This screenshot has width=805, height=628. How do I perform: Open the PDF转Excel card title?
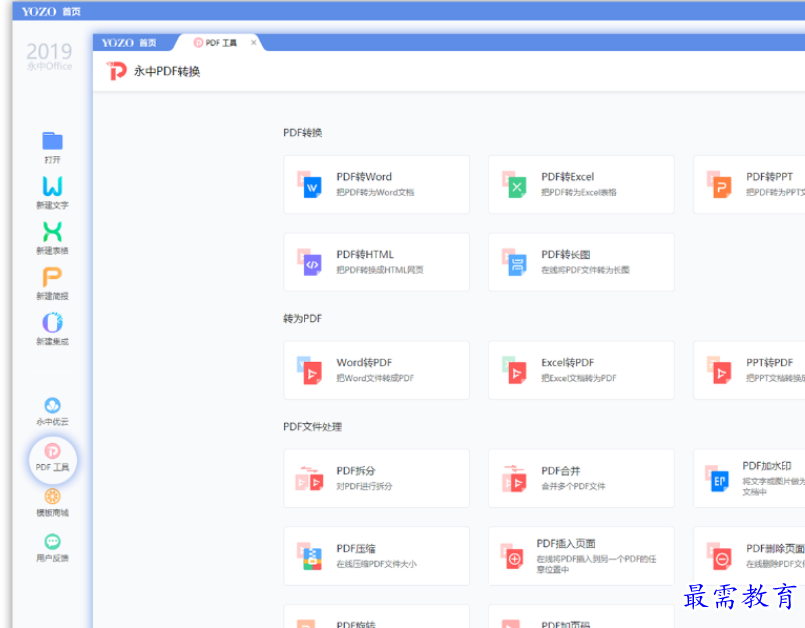point(568,177)
